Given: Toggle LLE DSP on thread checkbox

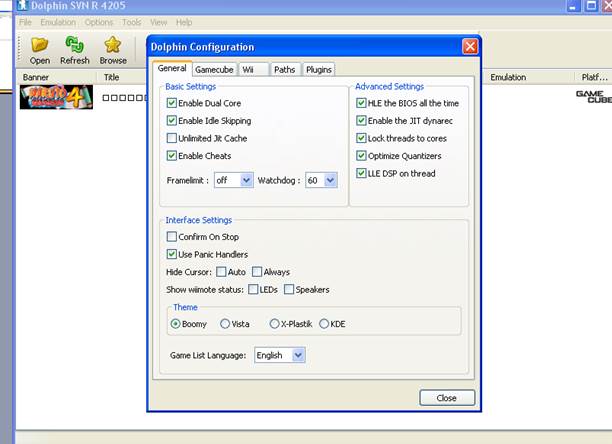Looking at the screenshot, I should tap(361, 173).
